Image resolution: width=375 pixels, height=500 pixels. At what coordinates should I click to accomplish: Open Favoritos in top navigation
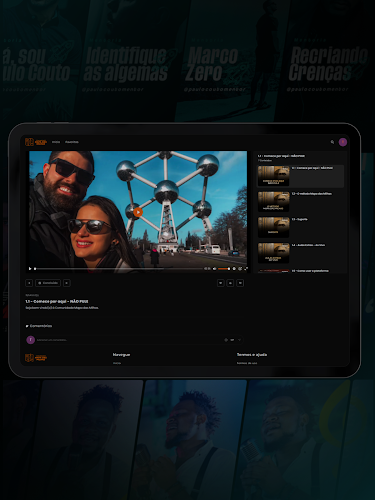coord(72,142)
